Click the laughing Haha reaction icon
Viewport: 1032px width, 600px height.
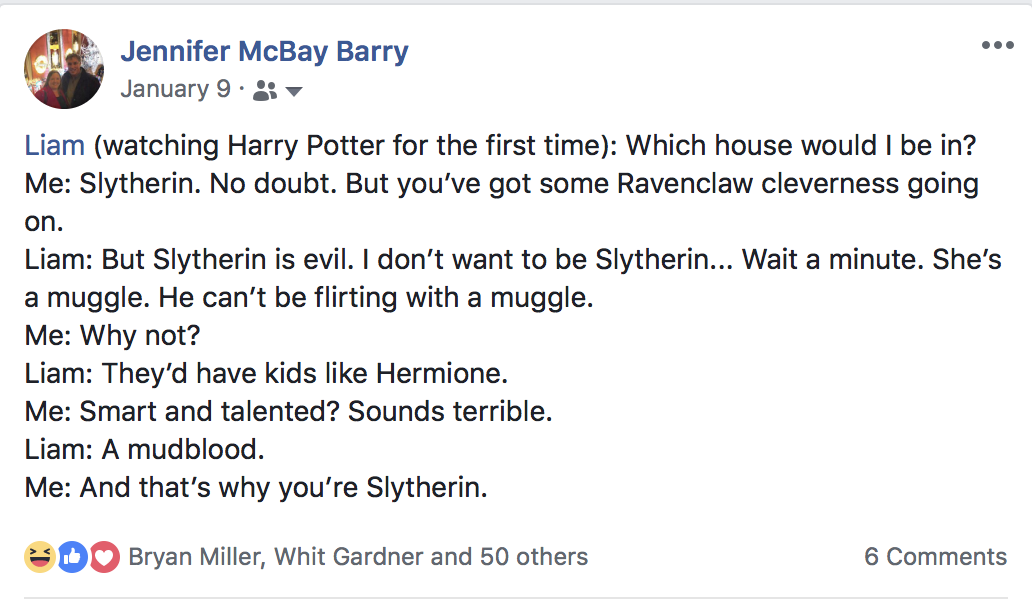[x=40, y=556]
